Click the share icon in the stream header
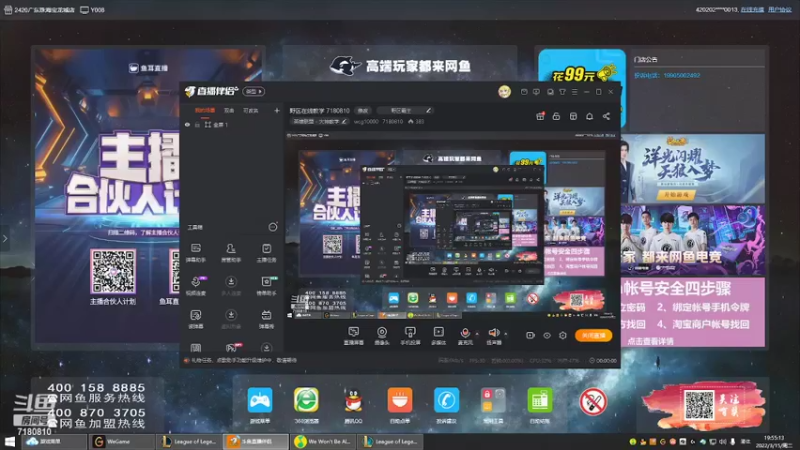 (606, 116)
